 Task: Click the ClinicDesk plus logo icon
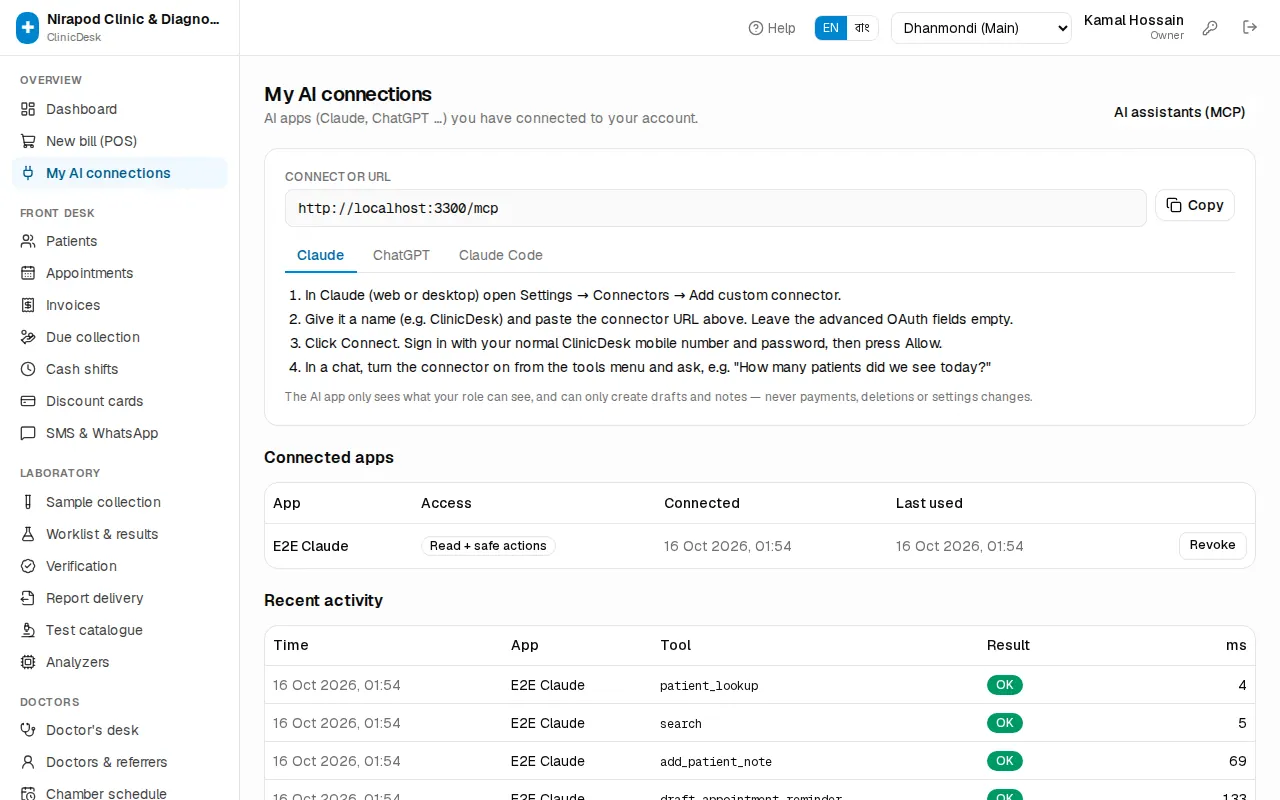pos(28,28)
